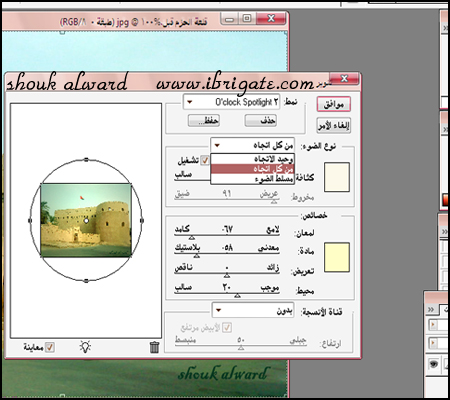Click the trash can delete-light icon
450x400 pixels.
tap(154, 347)
